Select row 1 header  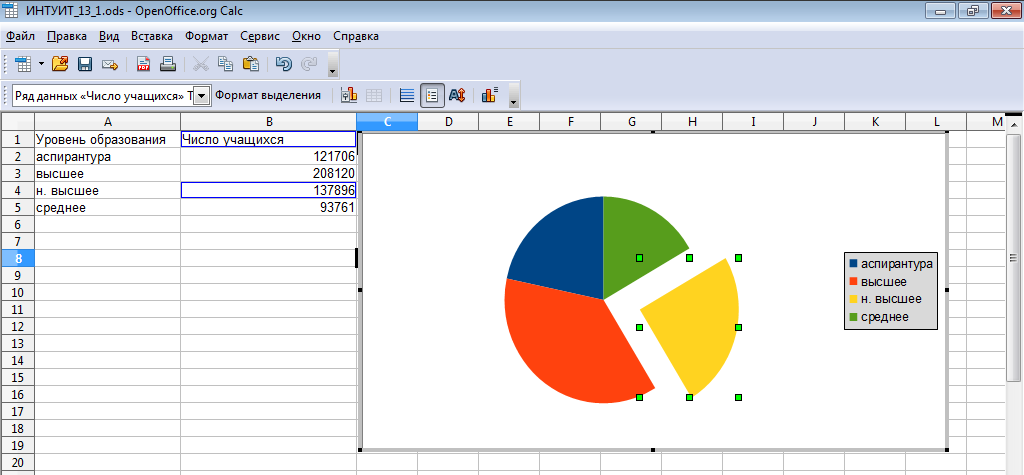coord(18,139)
